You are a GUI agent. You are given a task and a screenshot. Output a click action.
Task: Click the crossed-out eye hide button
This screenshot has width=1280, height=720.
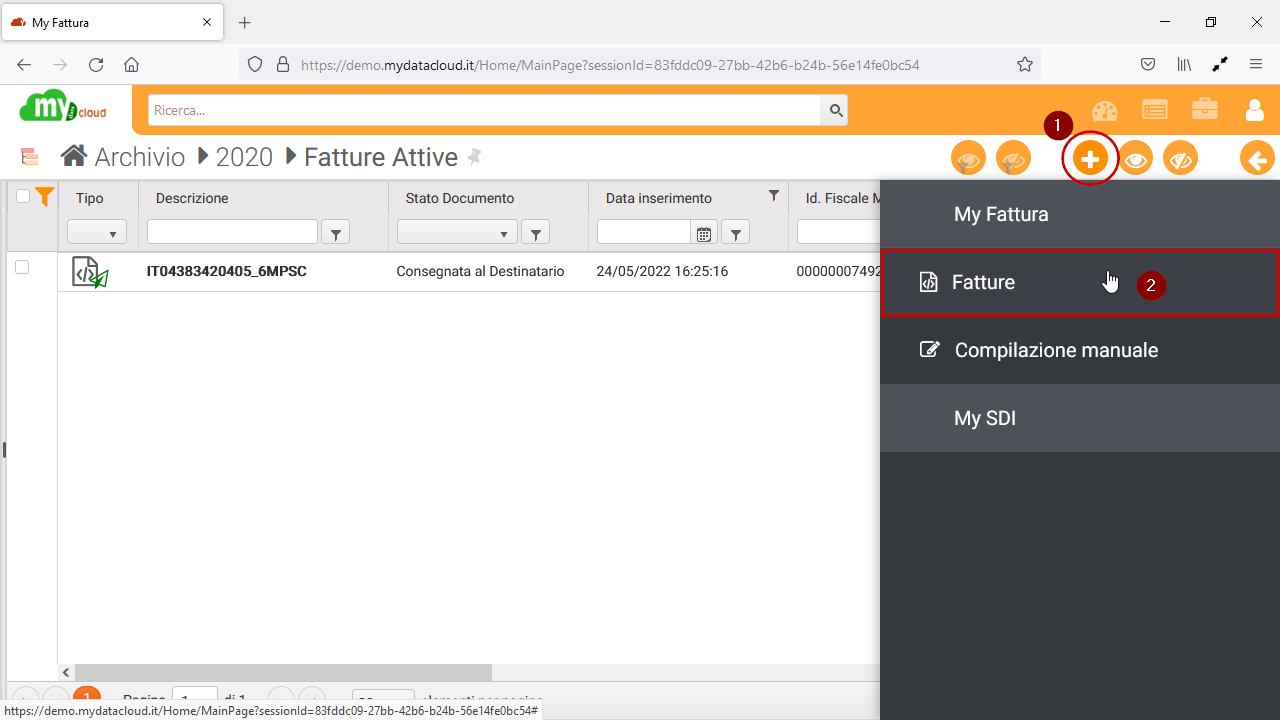(1181, 158)
